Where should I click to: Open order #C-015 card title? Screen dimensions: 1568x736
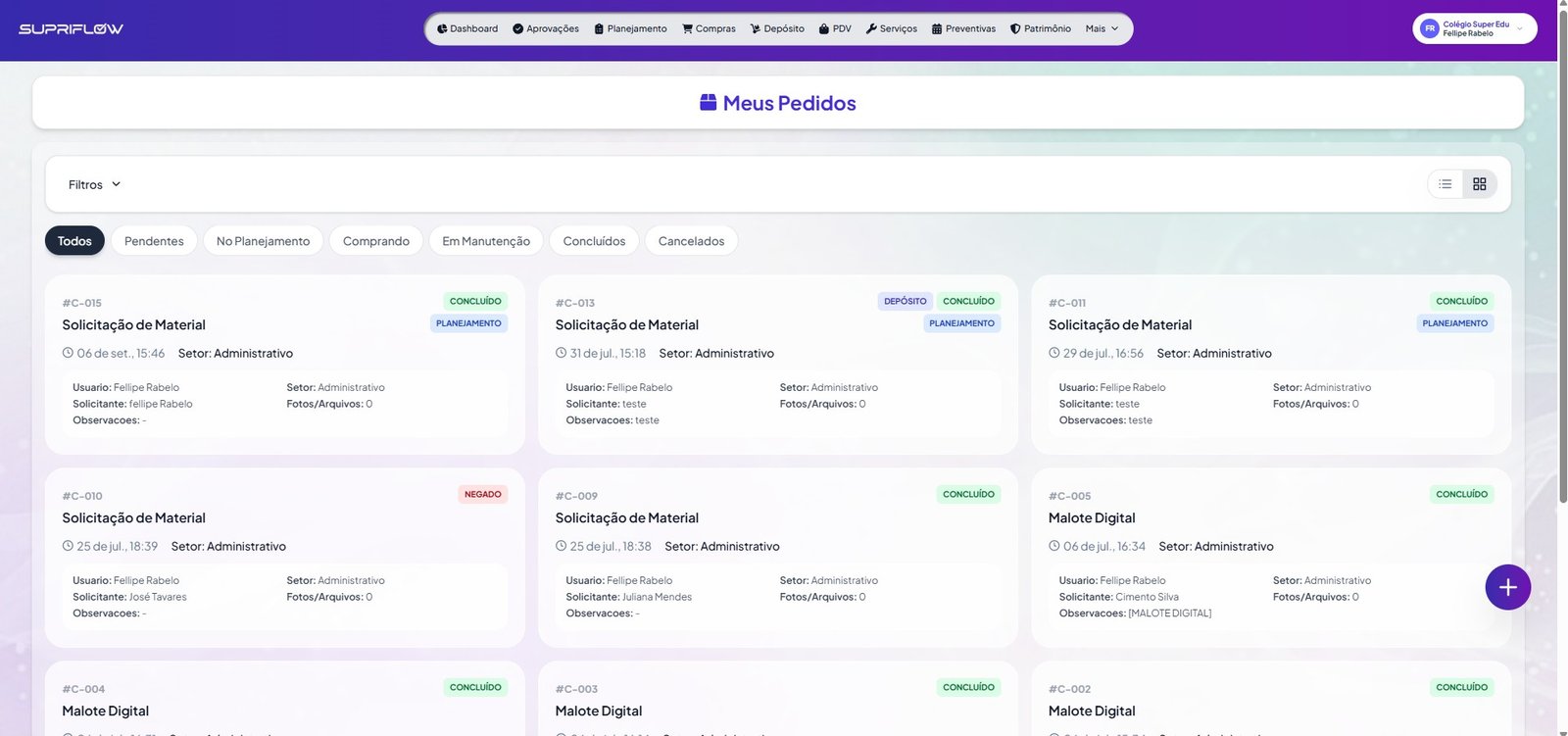coord(133,325)
